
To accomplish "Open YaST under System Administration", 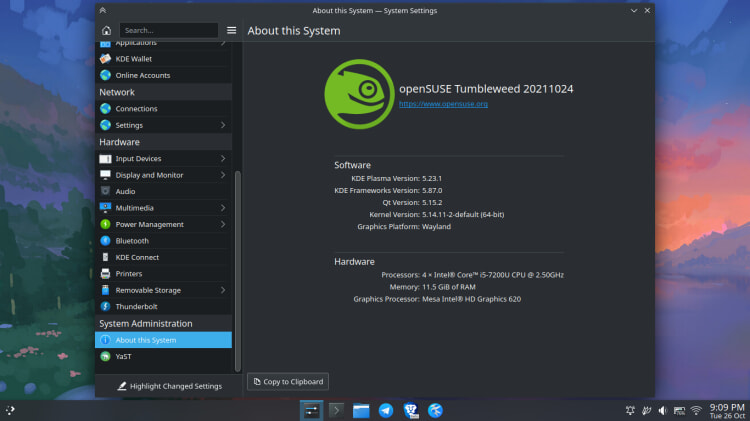I will (163, 356).
